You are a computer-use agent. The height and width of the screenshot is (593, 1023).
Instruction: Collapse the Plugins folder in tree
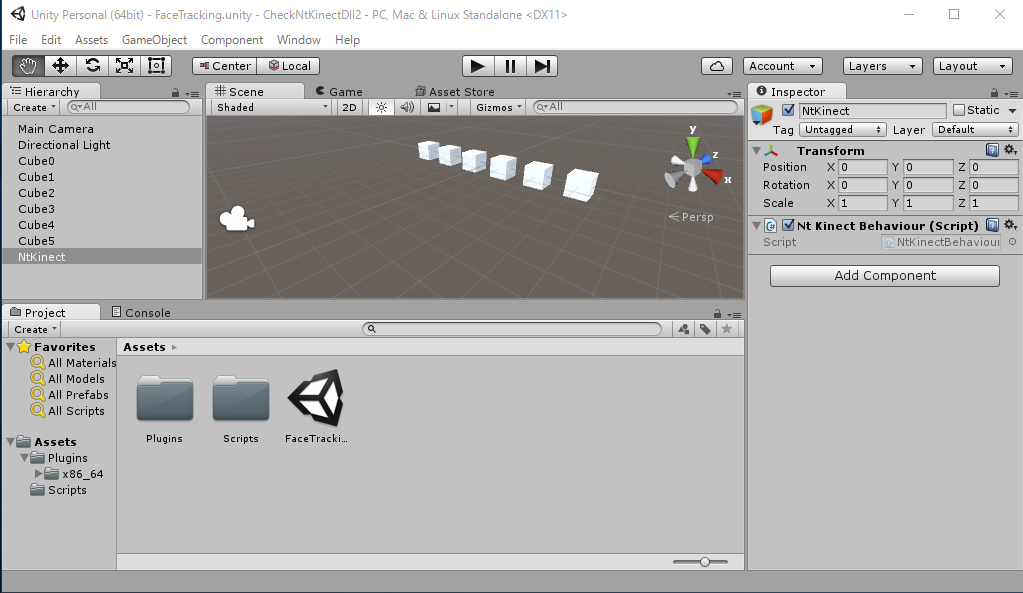click(25, 458)
